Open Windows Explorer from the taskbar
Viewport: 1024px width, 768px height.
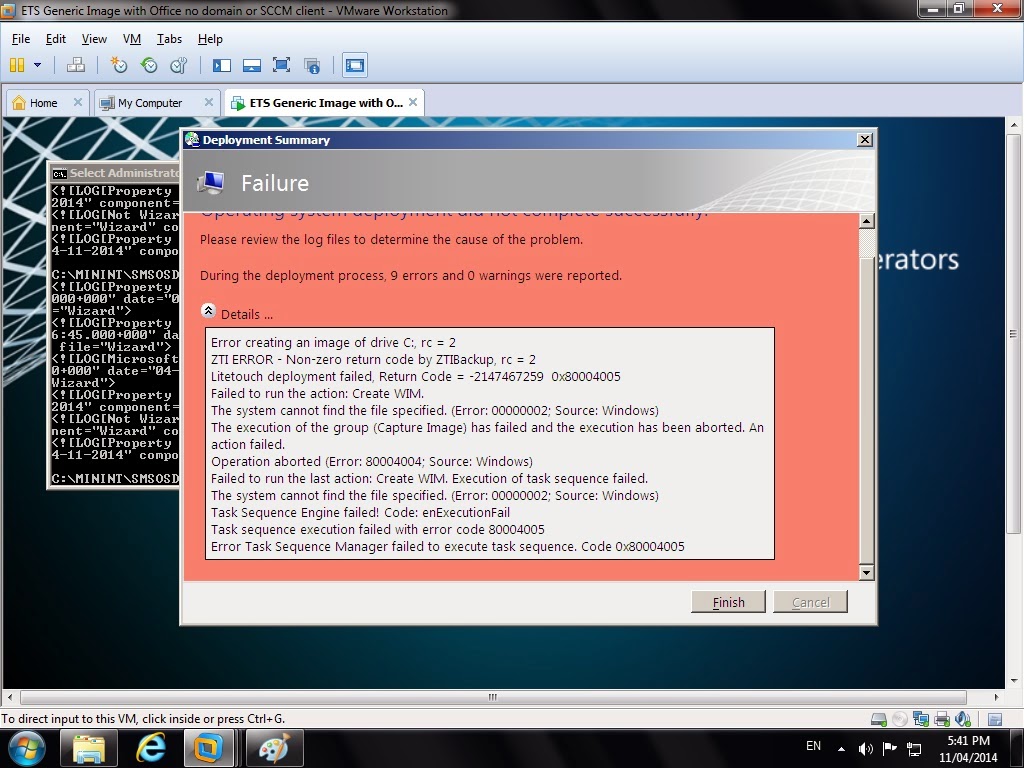click(x=89, y=748)
